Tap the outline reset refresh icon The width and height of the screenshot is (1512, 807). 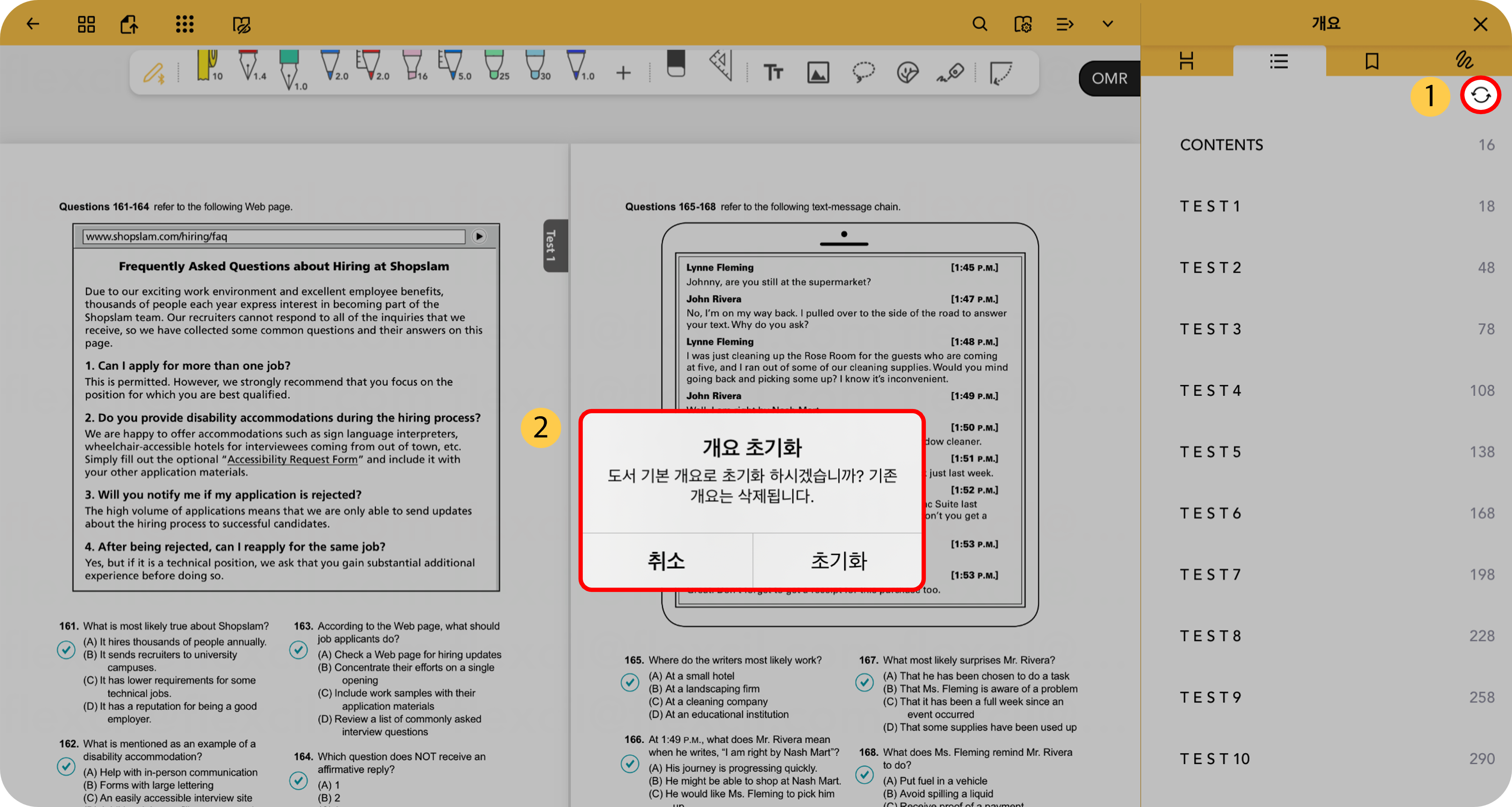tap(1480, 95)
